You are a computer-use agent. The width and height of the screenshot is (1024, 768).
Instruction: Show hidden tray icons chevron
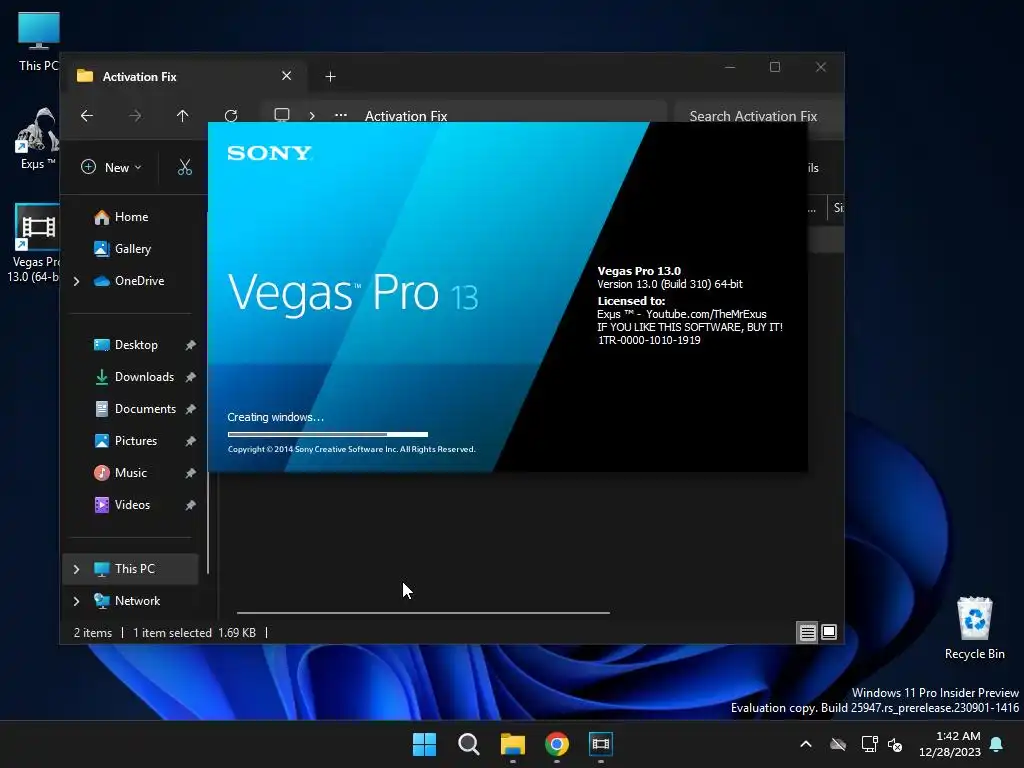click(x=806, y=744)
